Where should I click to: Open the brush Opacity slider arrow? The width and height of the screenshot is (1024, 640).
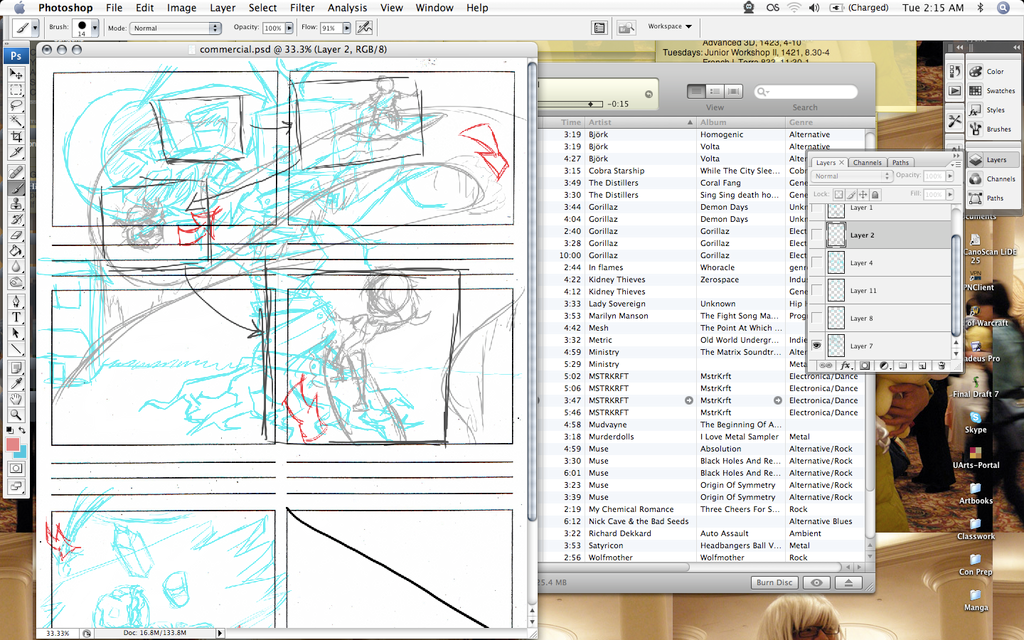[289, 28]
